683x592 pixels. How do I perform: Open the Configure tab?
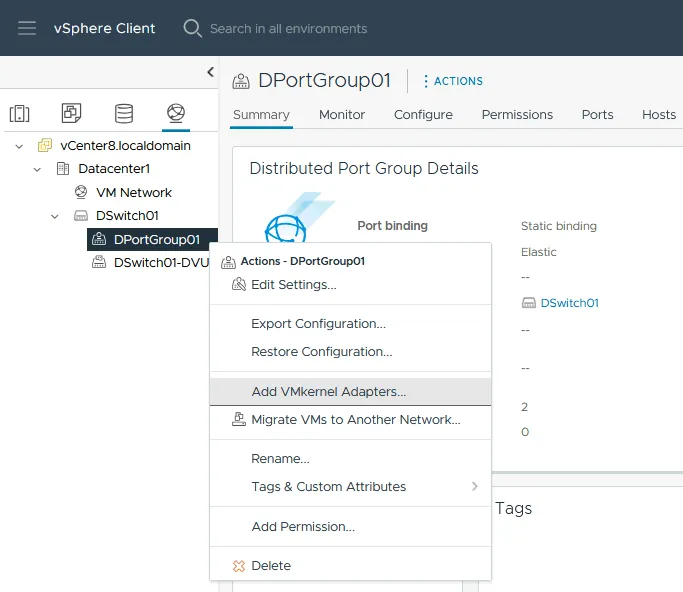click(423, 115)
